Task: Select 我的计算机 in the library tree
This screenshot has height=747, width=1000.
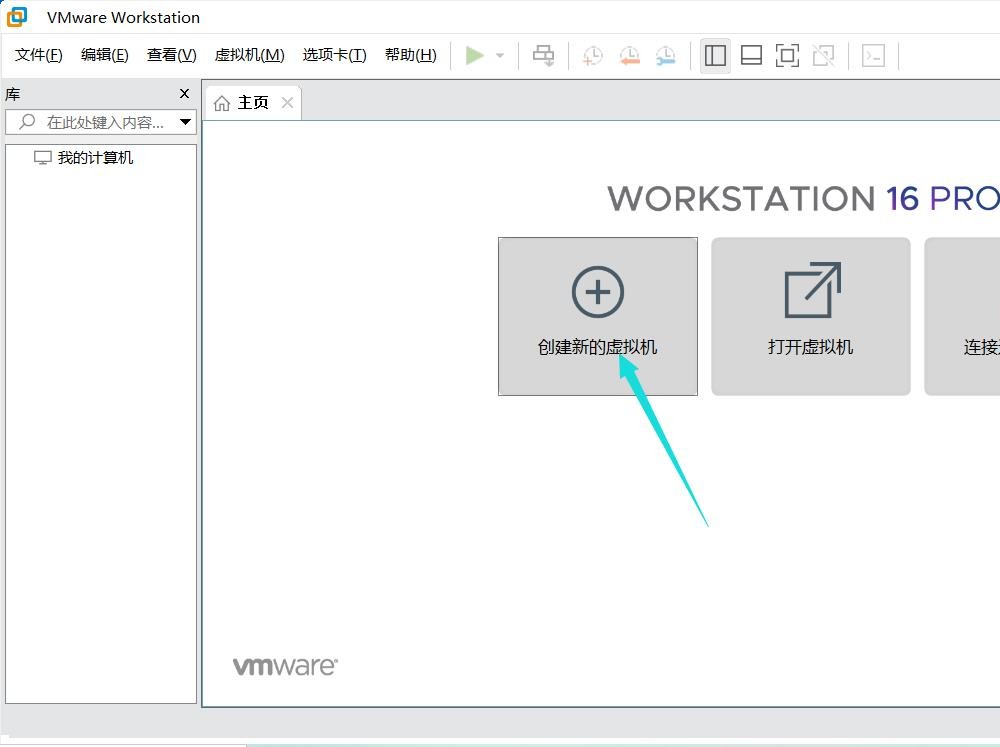Action: pos(95,158)
